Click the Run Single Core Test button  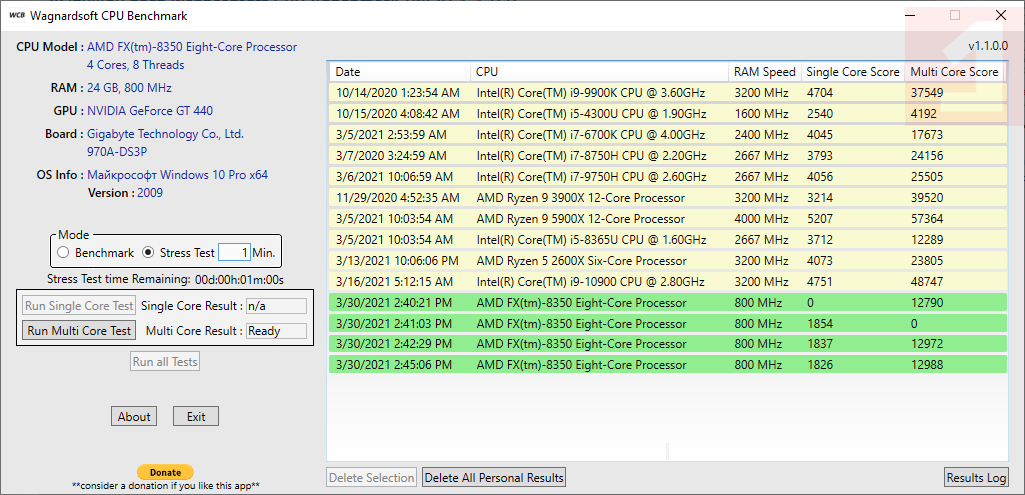click(79, 305)
